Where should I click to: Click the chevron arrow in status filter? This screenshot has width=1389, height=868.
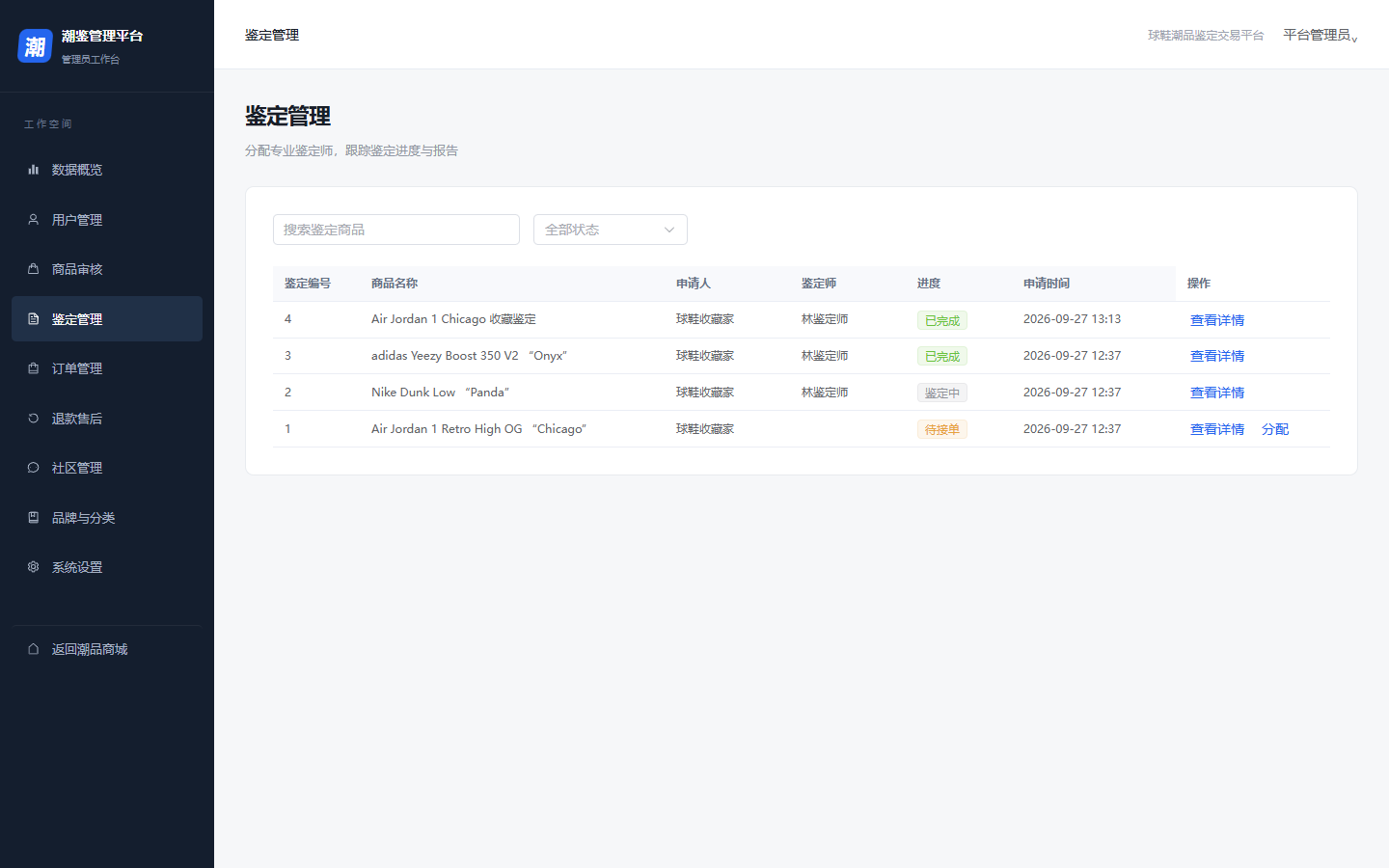point(669,230)
